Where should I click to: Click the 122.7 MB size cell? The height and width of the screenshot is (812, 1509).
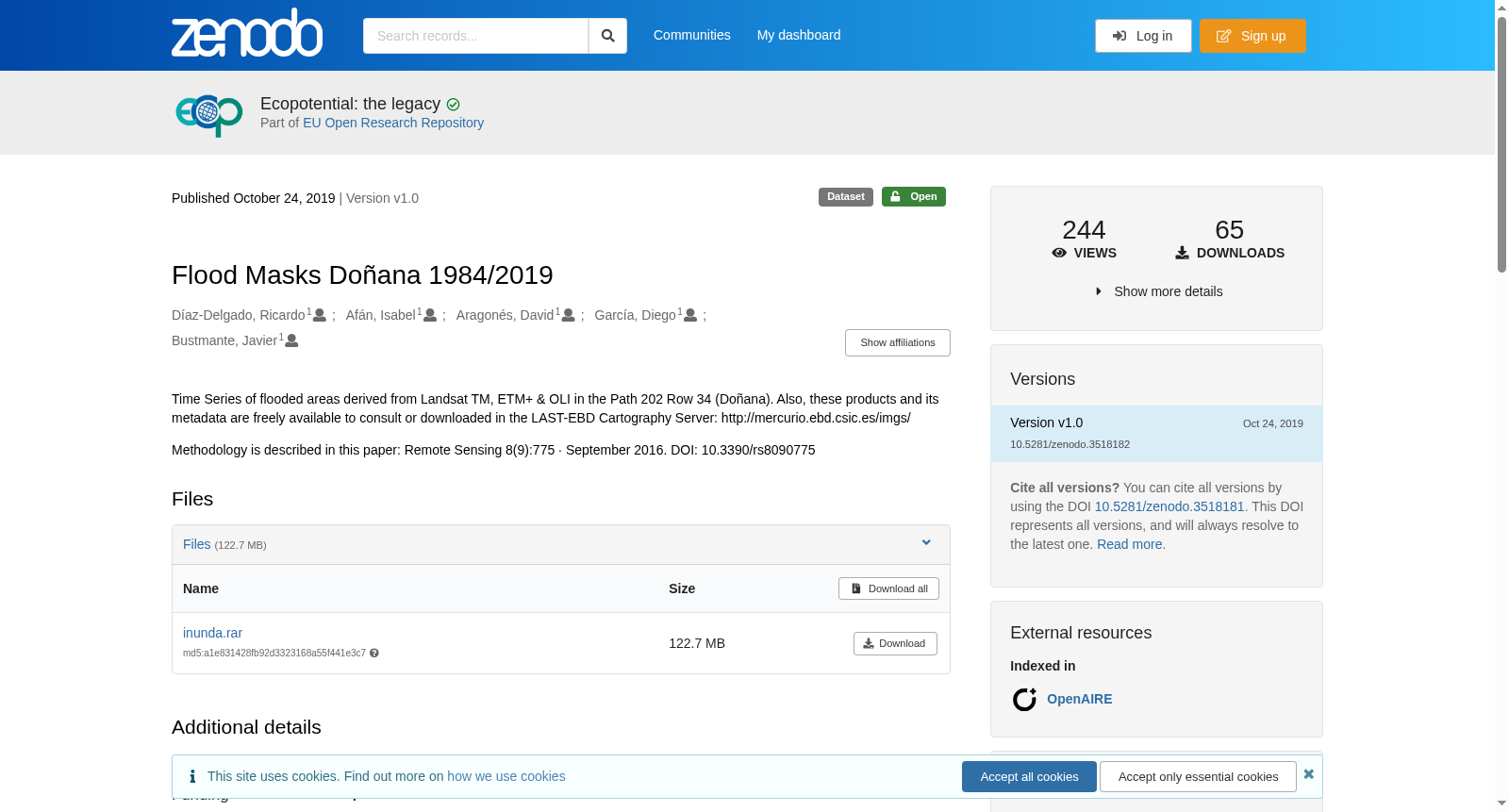coord(697,643)
